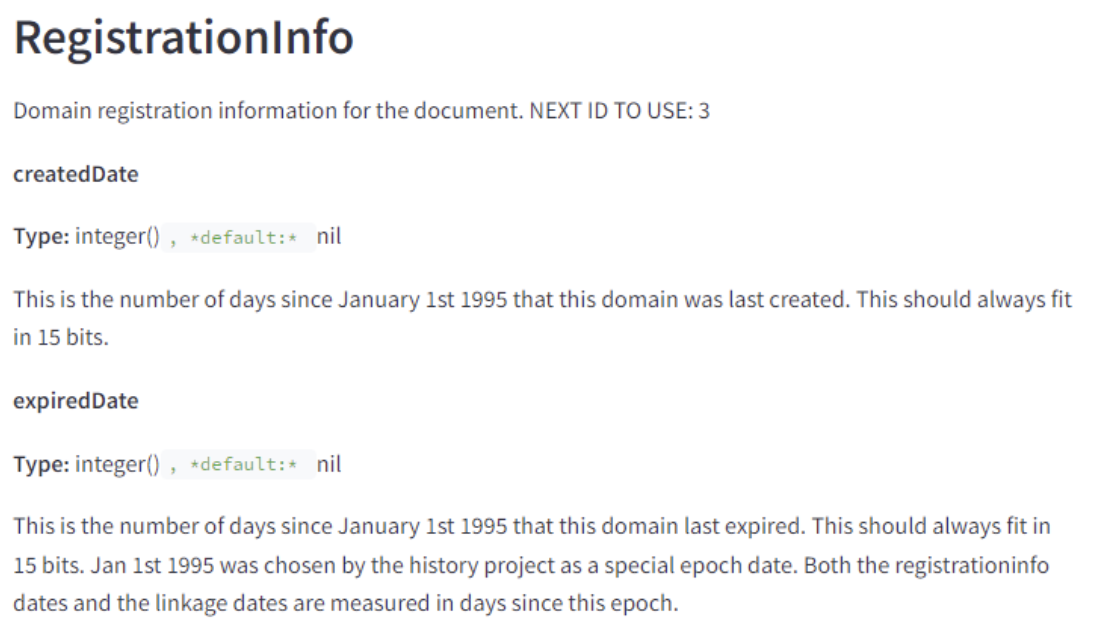Click the 'in 15 bits.' line under createdDate
The image size is (1094, 636).
click(60, 337)
